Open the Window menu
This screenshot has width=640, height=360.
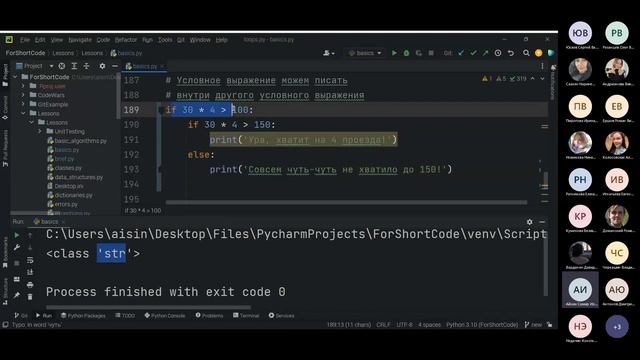pyautogui.click(x=200, y=40)
